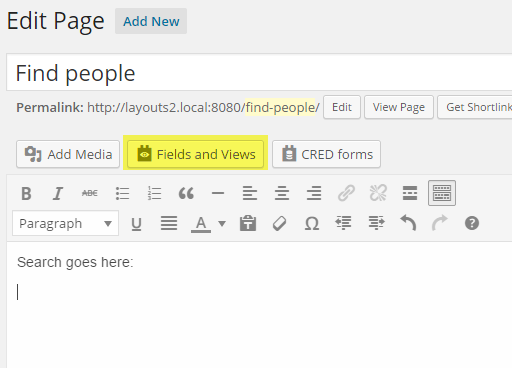Apply italic formatting
Viewport: 512px width, 368px height.
click(58, 193)
